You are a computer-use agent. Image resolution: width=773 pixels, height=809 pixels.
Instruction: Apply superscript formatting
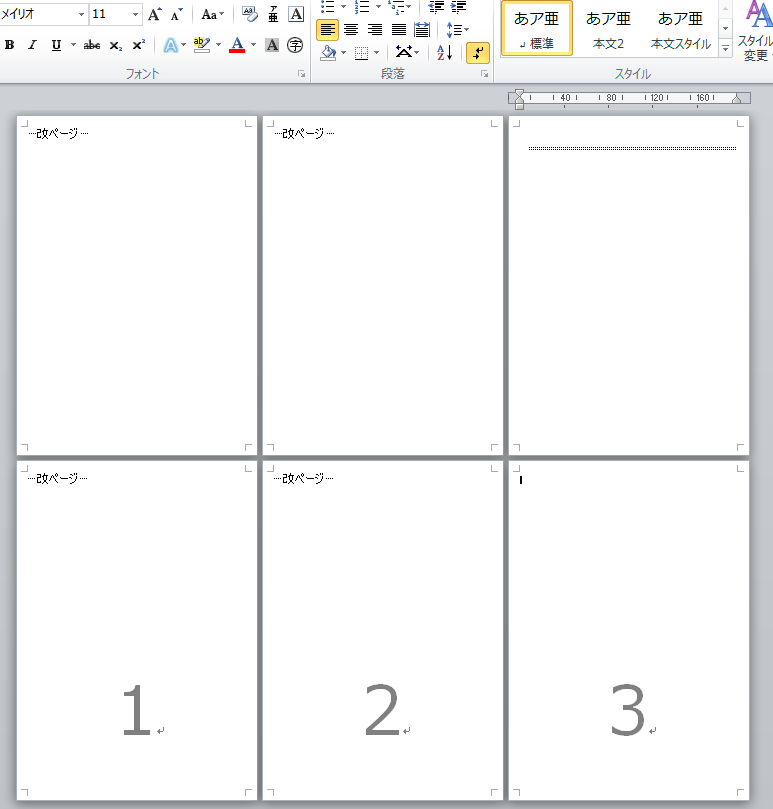point(138,45)
